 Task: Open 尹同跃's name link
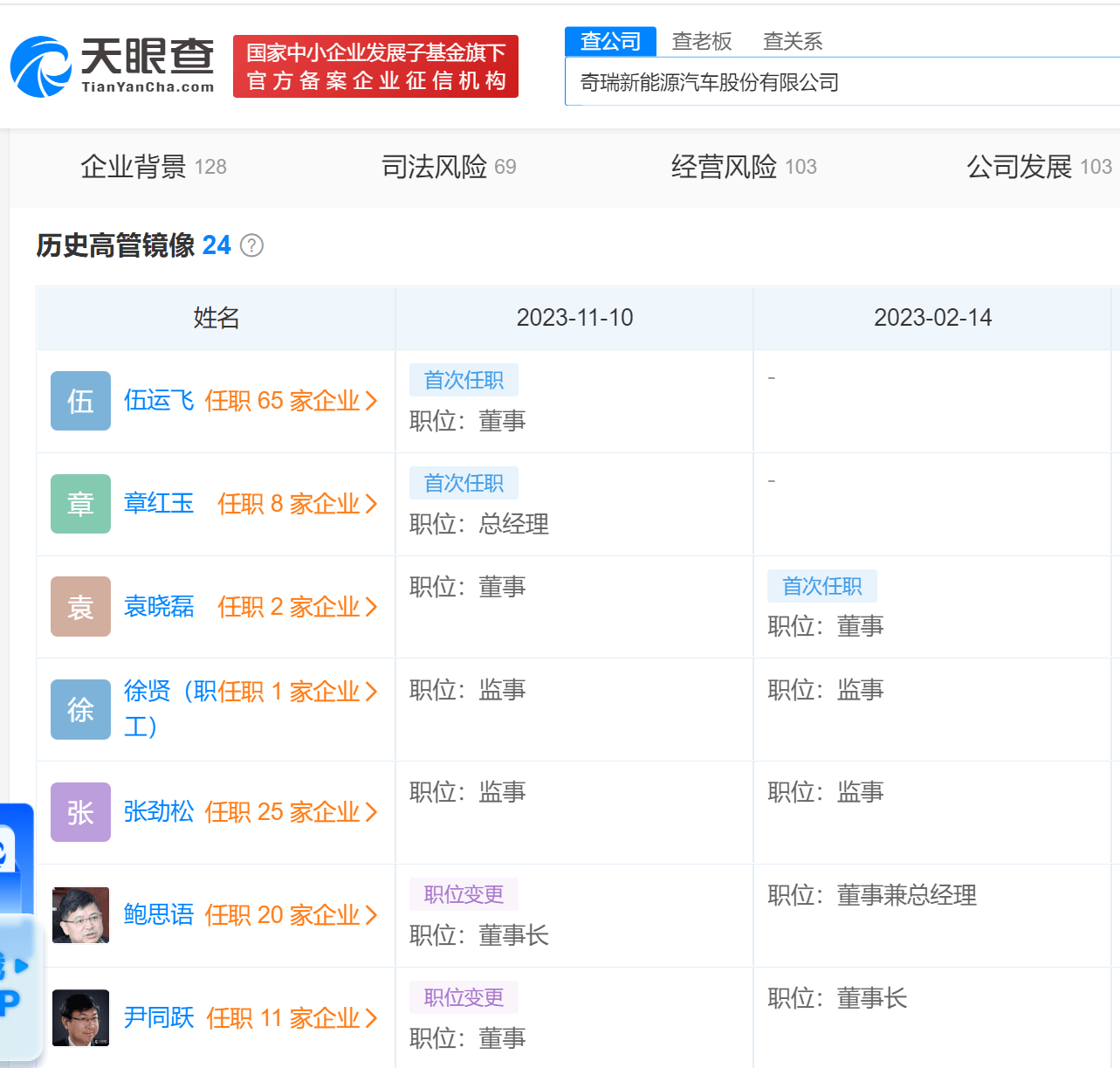click(159, 1017)
